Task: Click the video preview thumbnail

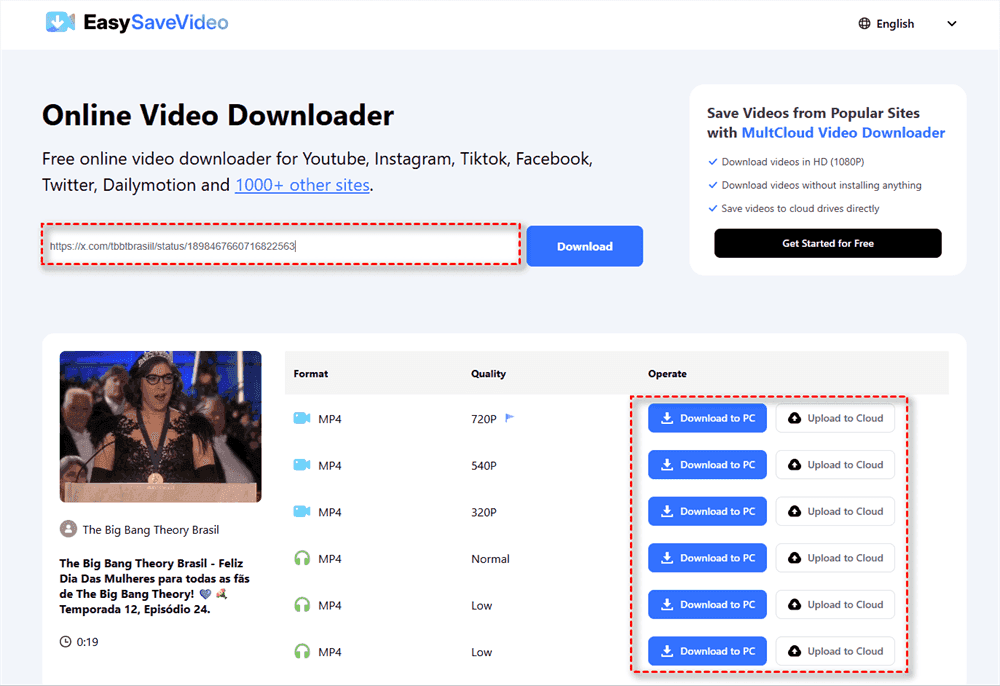Action: 161,427
